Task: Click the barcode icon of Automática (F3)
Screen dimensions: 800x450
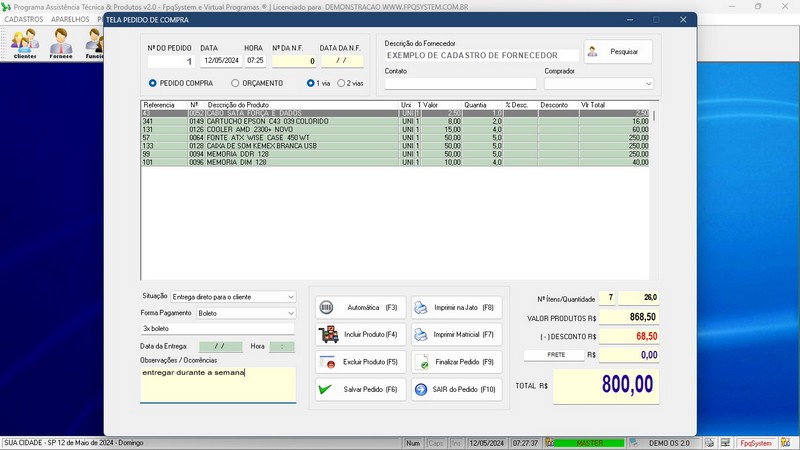Action: click(x=327, y=307)
